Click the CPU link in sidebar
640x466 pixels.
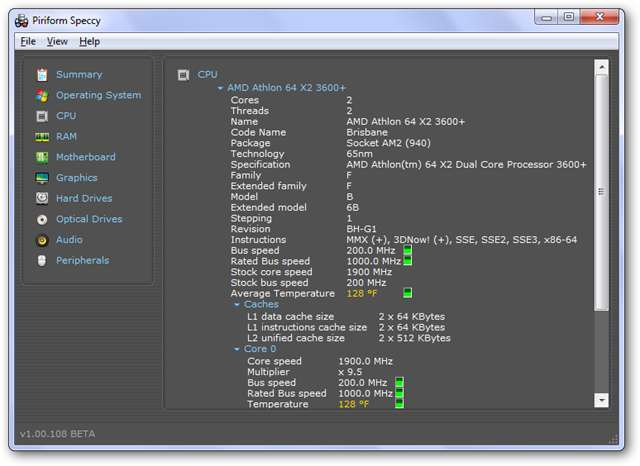(66, 116)
